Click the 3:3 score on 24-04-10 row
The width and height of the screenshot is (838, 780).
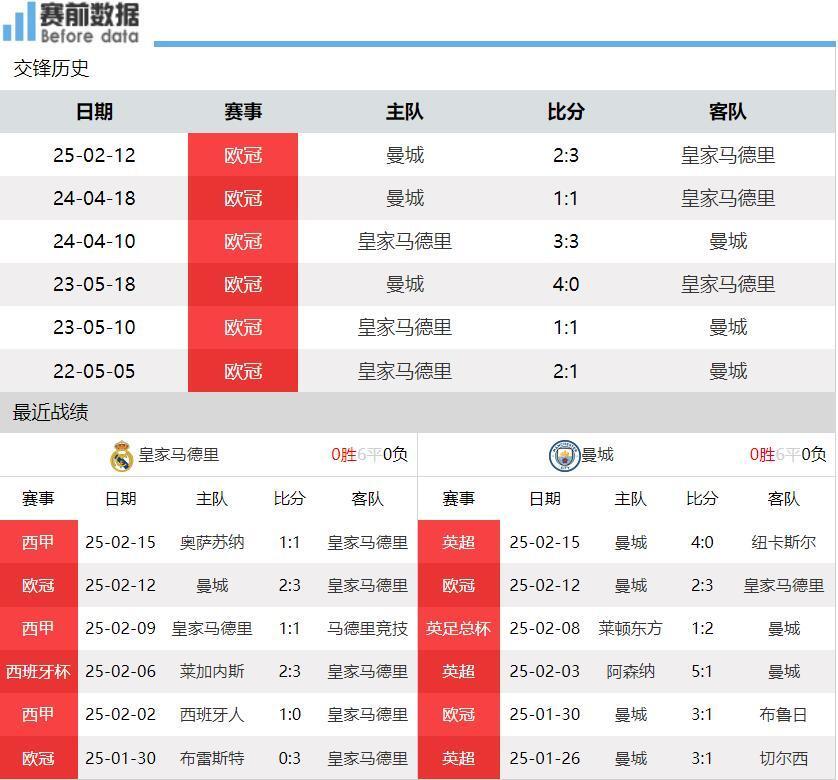[566, 241]
